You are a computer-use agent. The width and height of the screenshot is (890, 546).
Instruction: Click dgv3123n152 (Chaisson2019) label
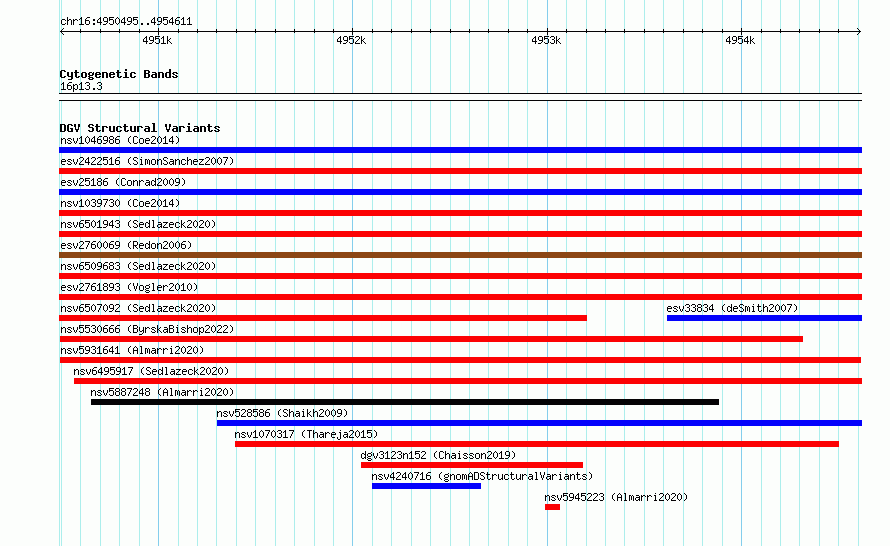(438, 455)
